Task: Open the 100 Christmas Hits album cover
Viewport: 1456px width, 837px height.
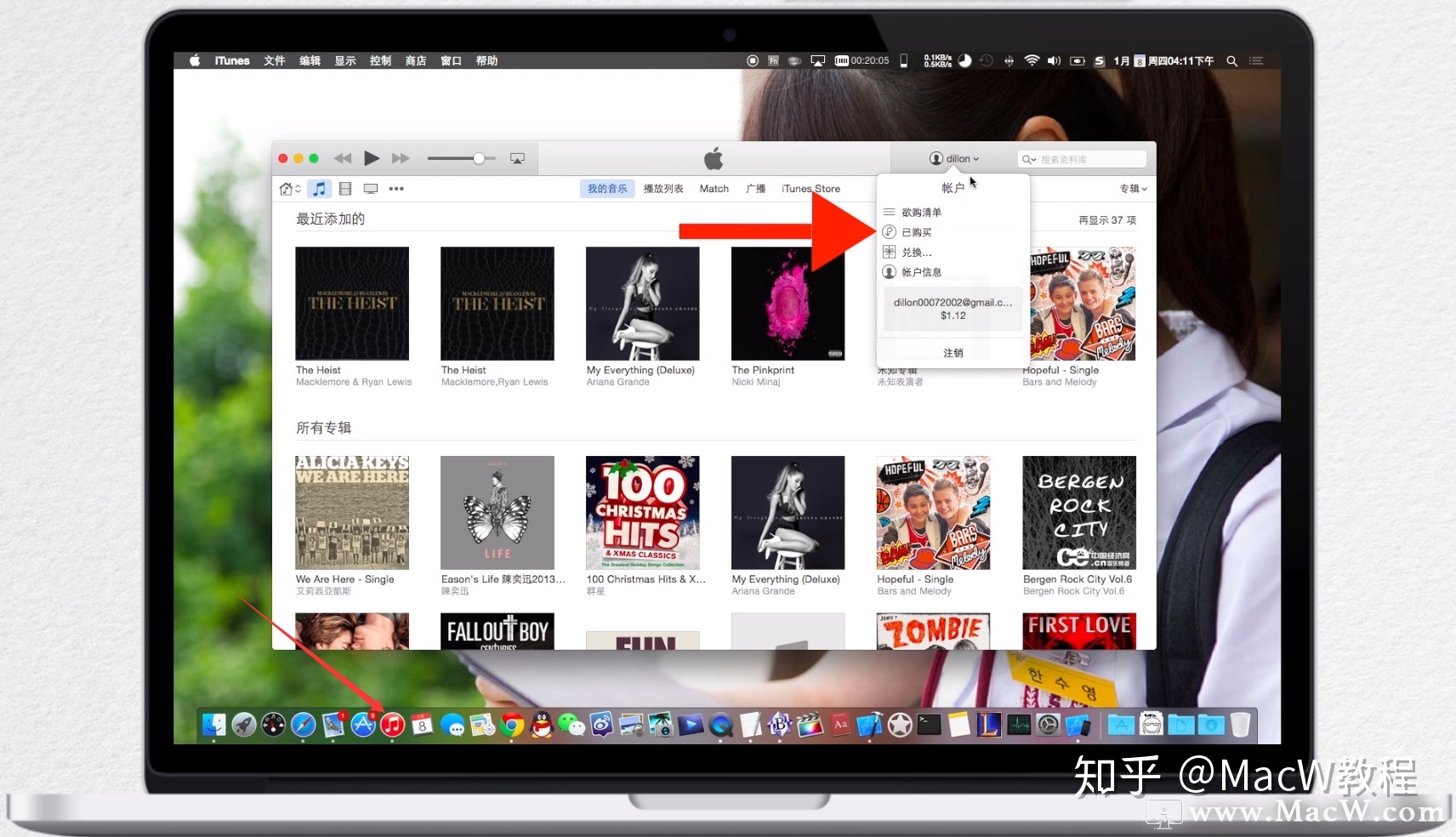Action: (643, 513)
